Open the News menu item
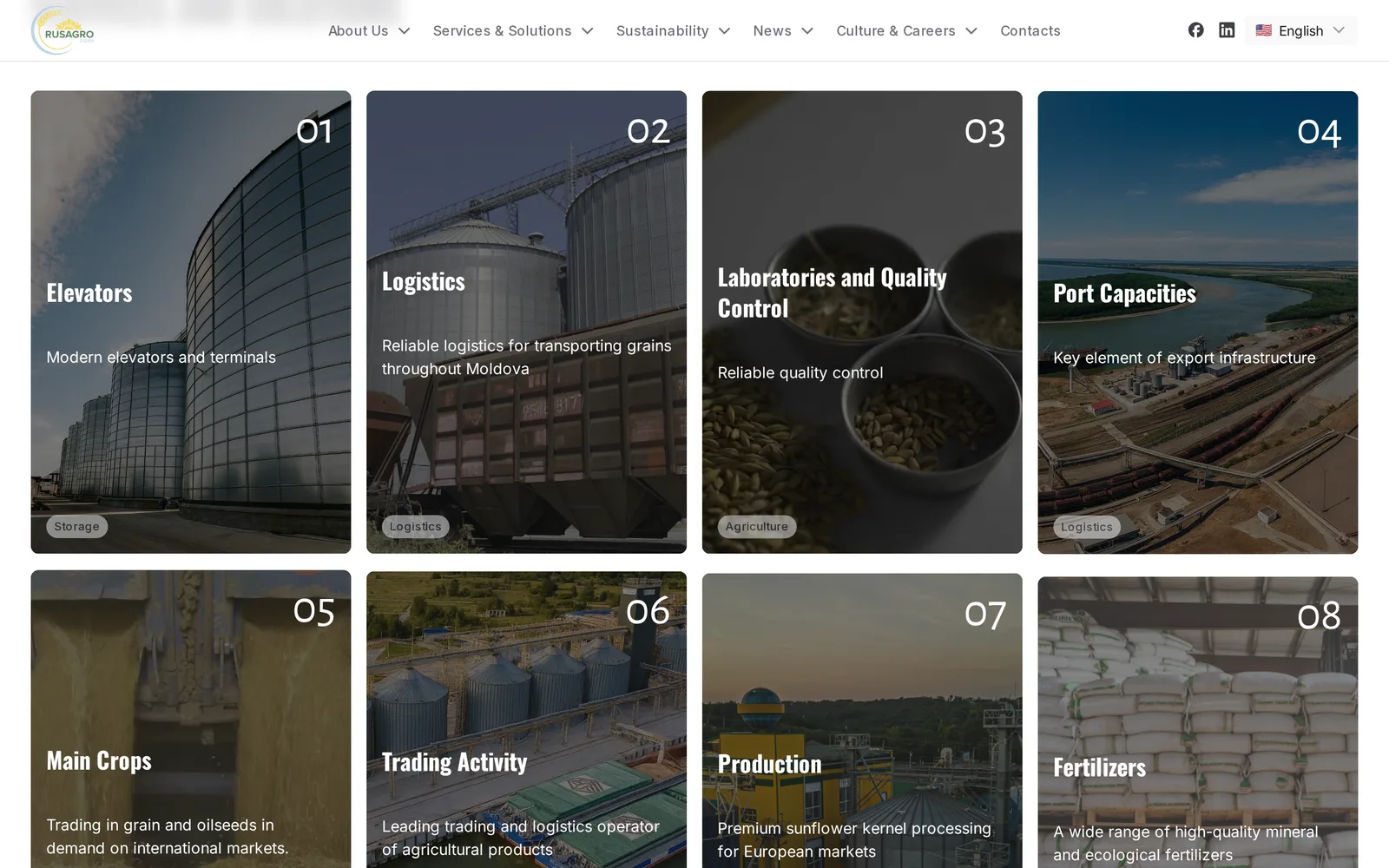Viewport: 1389px width, 868px height. click(782, 31)
